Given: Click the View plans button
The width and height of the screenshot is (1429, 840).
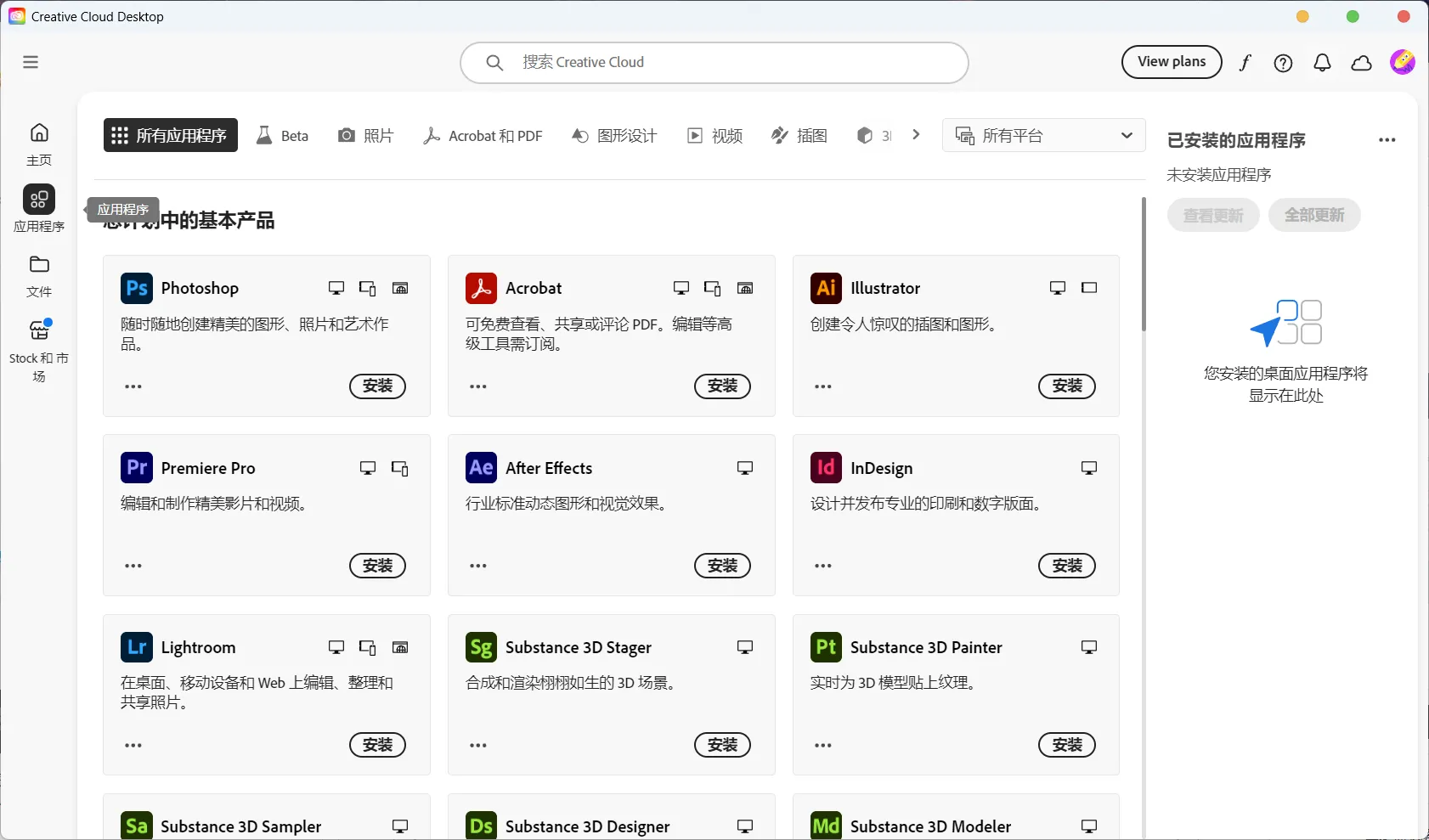Looking at the screenshot, I should [1172, 62].
